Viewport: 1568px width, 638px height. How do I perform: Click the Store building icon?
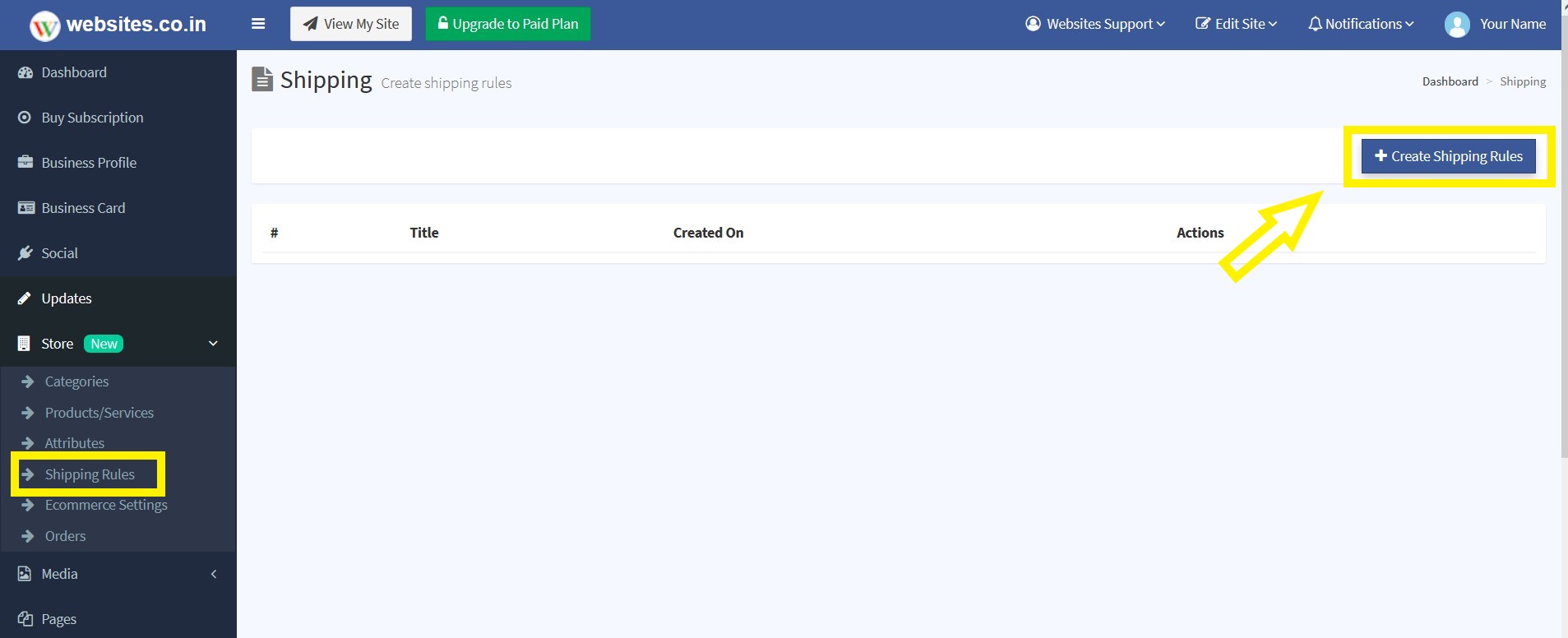coord(24,344)
